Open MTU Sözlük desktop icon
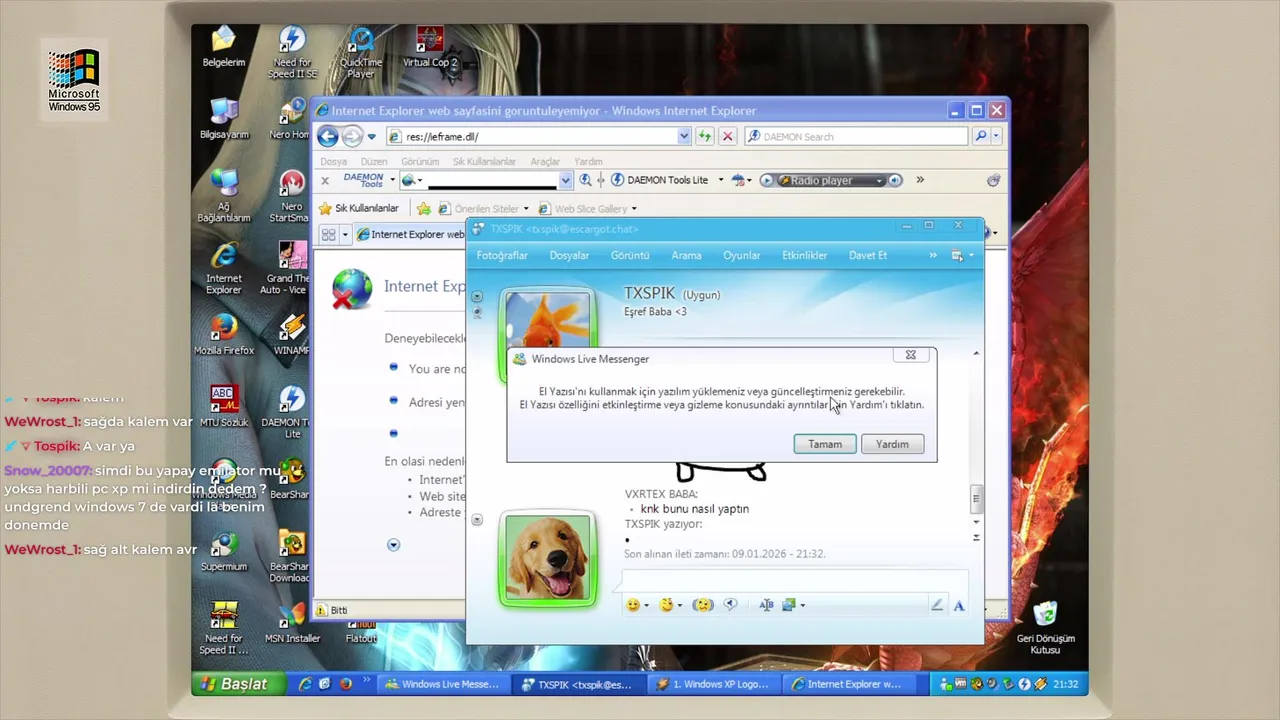The width and height of the screenshot is (1280, 720). (223, 407)
